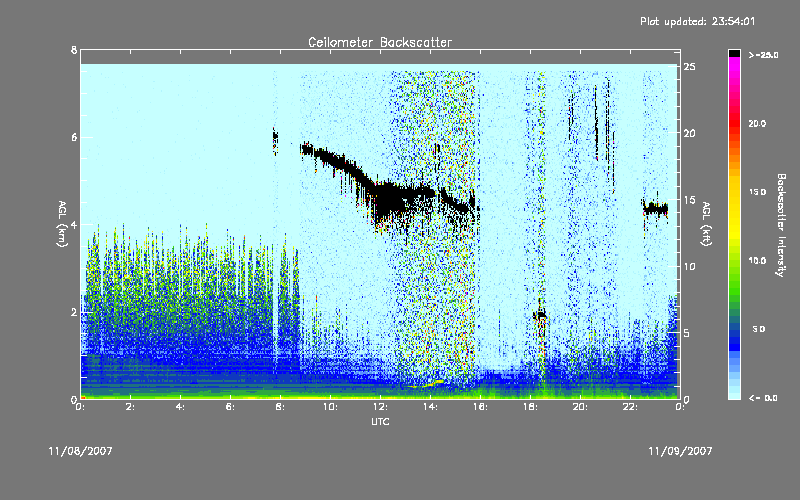Screen dimensions: 800x500
Task: Click the "UTC" x-axis label
Action: (x=380, y=421)
